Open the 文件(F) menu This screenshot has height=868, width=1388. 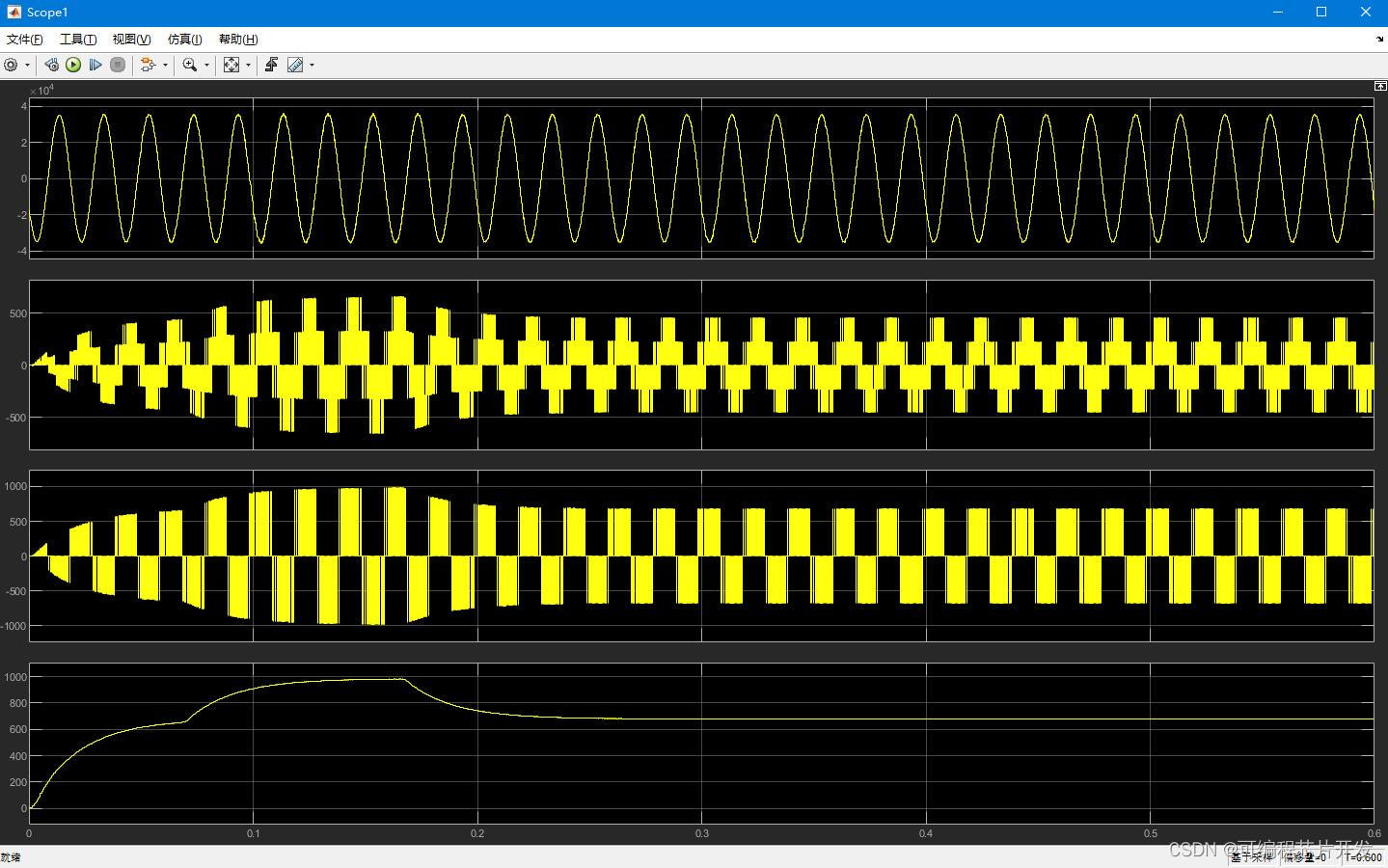coord(25,40)
